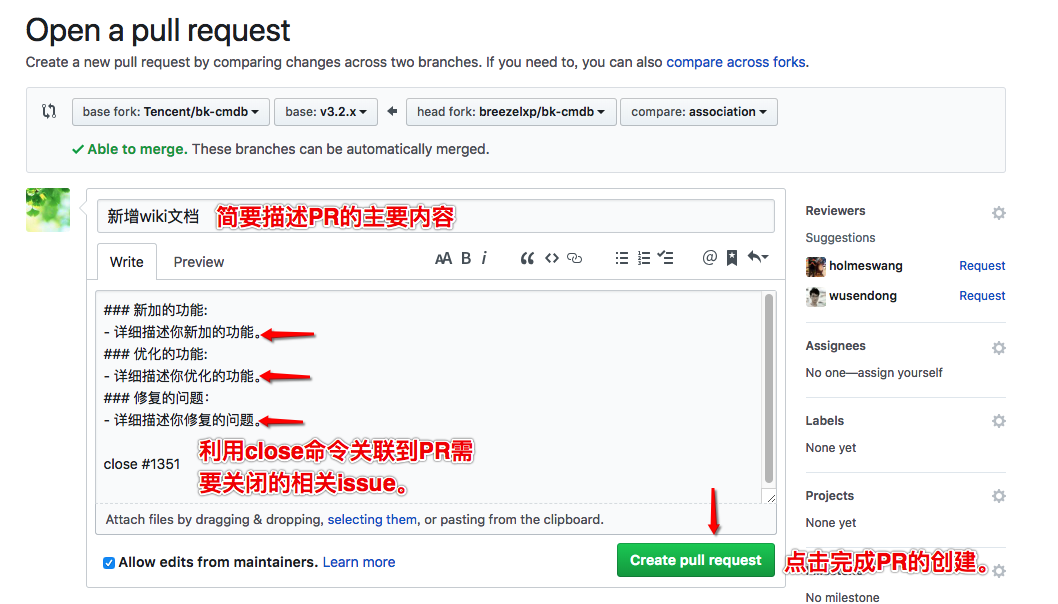This screenshot has height=604, width=1058.
Task: Insert code with the code icon
Action: (551, 258)
